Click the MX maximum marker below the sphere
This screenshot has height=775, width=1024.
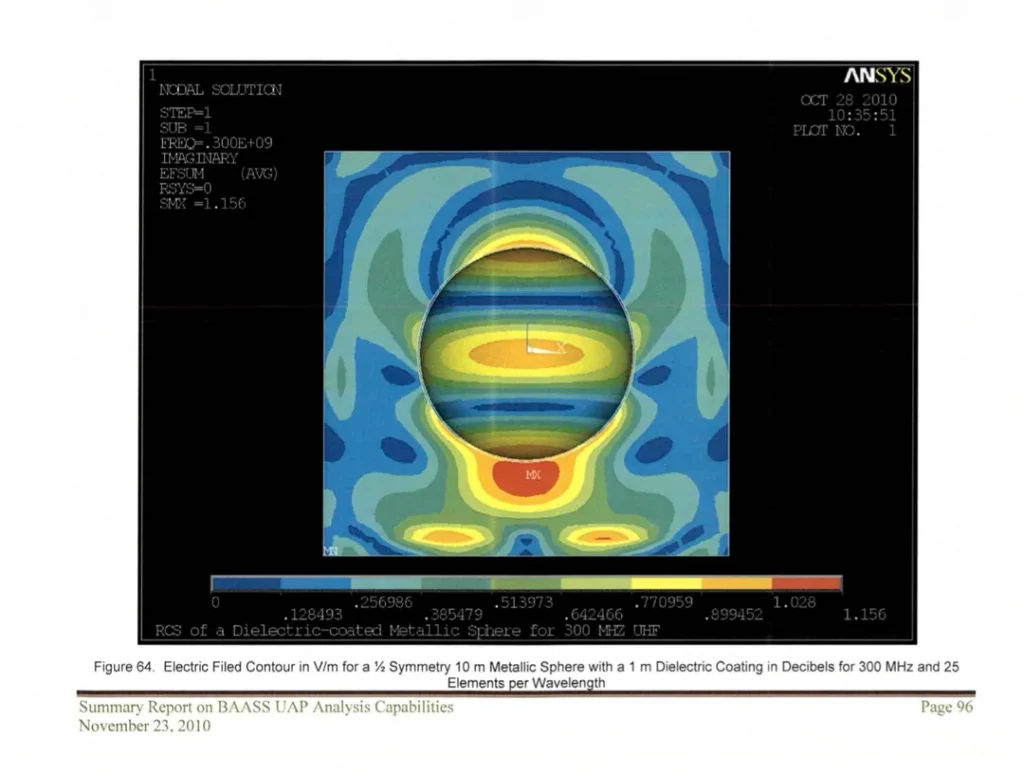tap(533, 475)
